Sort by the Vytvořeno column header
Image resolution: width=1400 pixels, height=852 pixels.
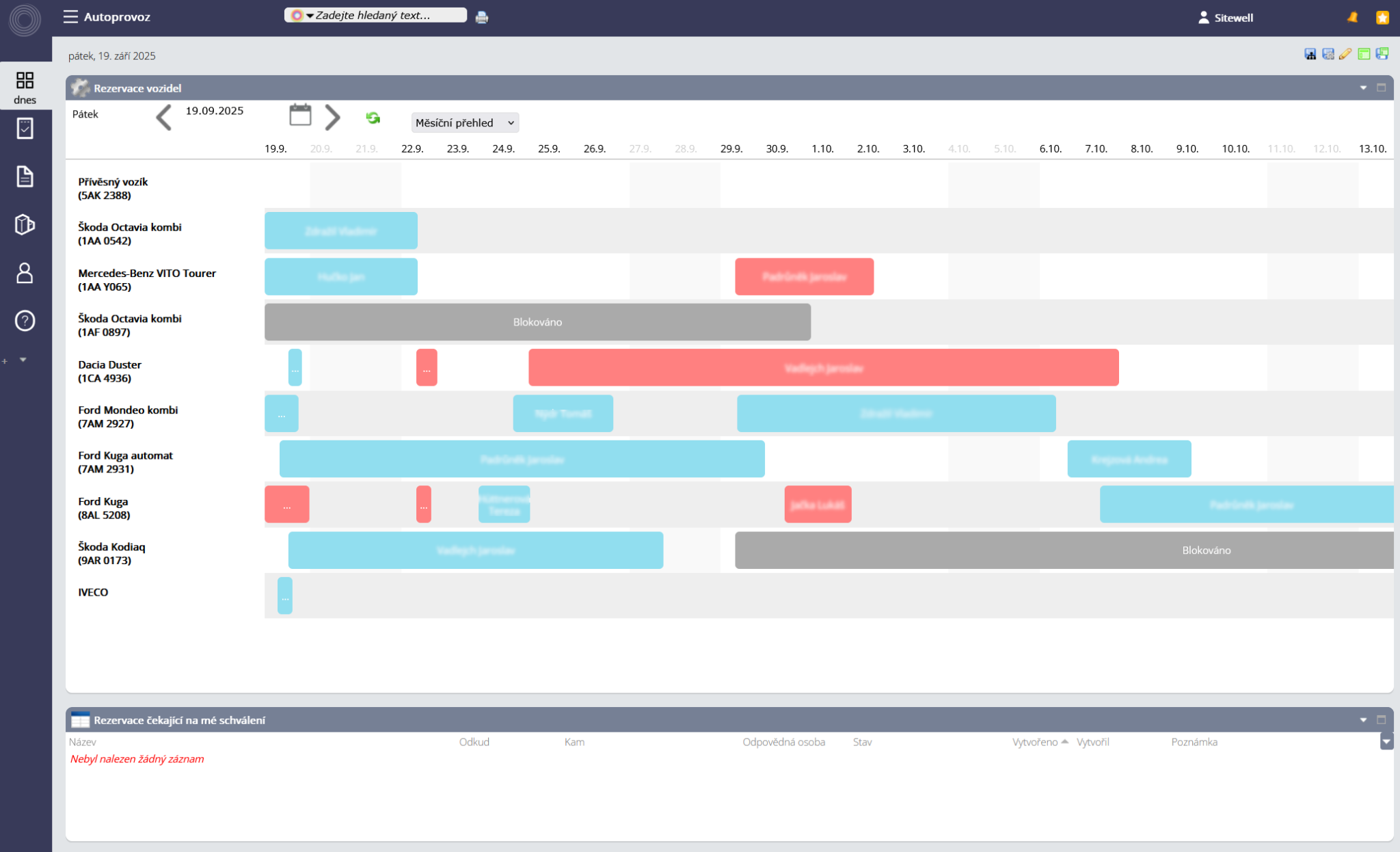pyautogui.click(x=1035, y=742)
